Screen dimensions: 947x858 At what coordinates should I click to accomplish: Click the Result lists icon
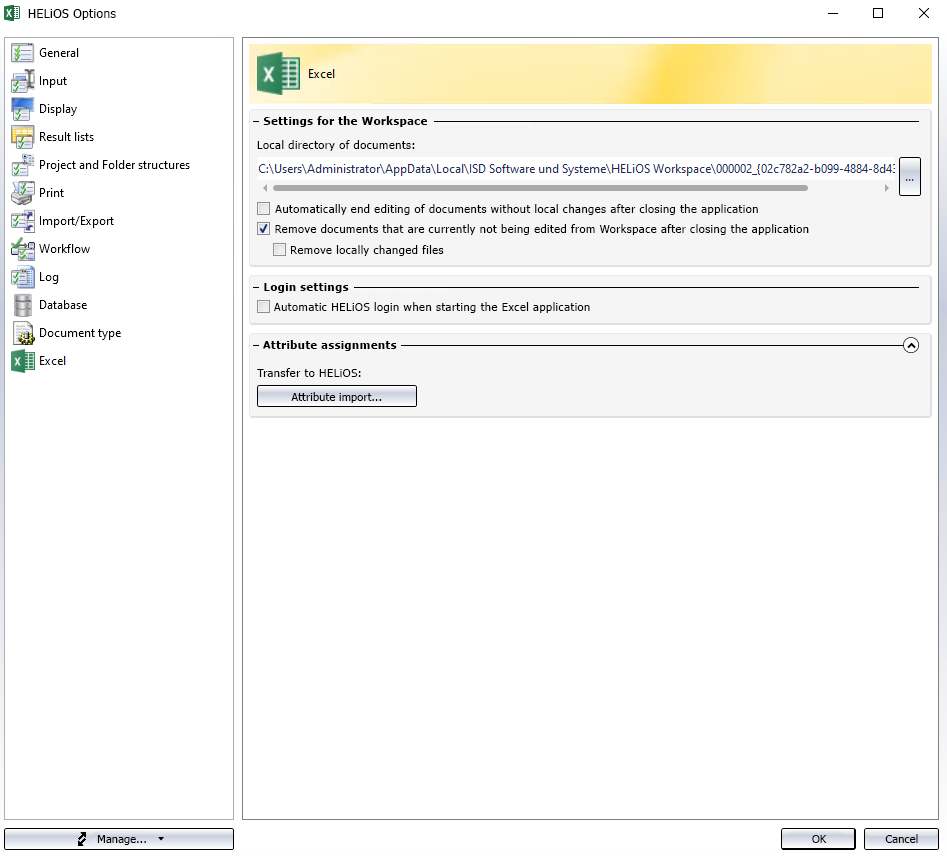[22, 137]
